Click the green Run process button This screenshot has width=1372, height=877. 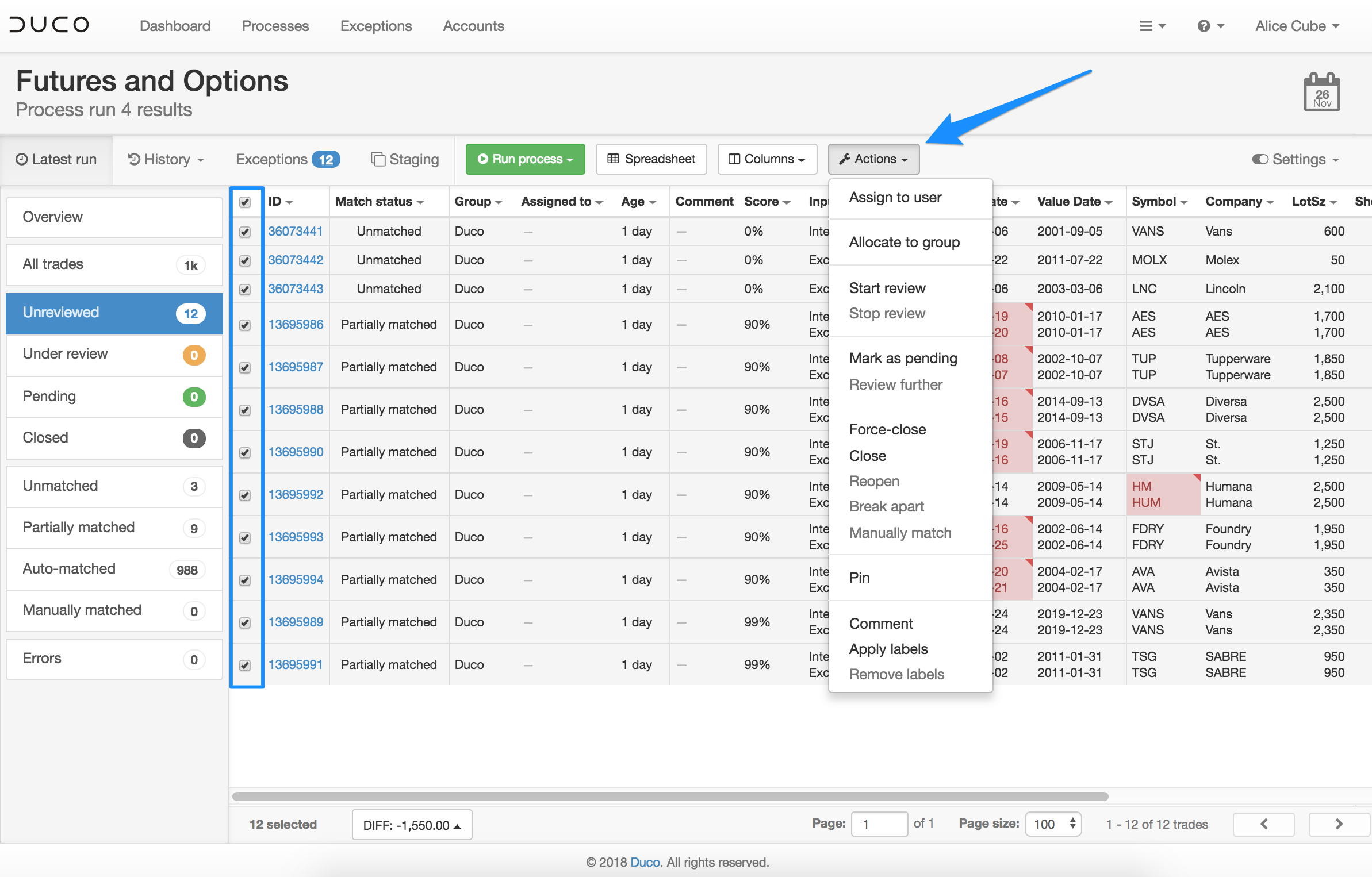pyautogui.click(x=525, y=159)
